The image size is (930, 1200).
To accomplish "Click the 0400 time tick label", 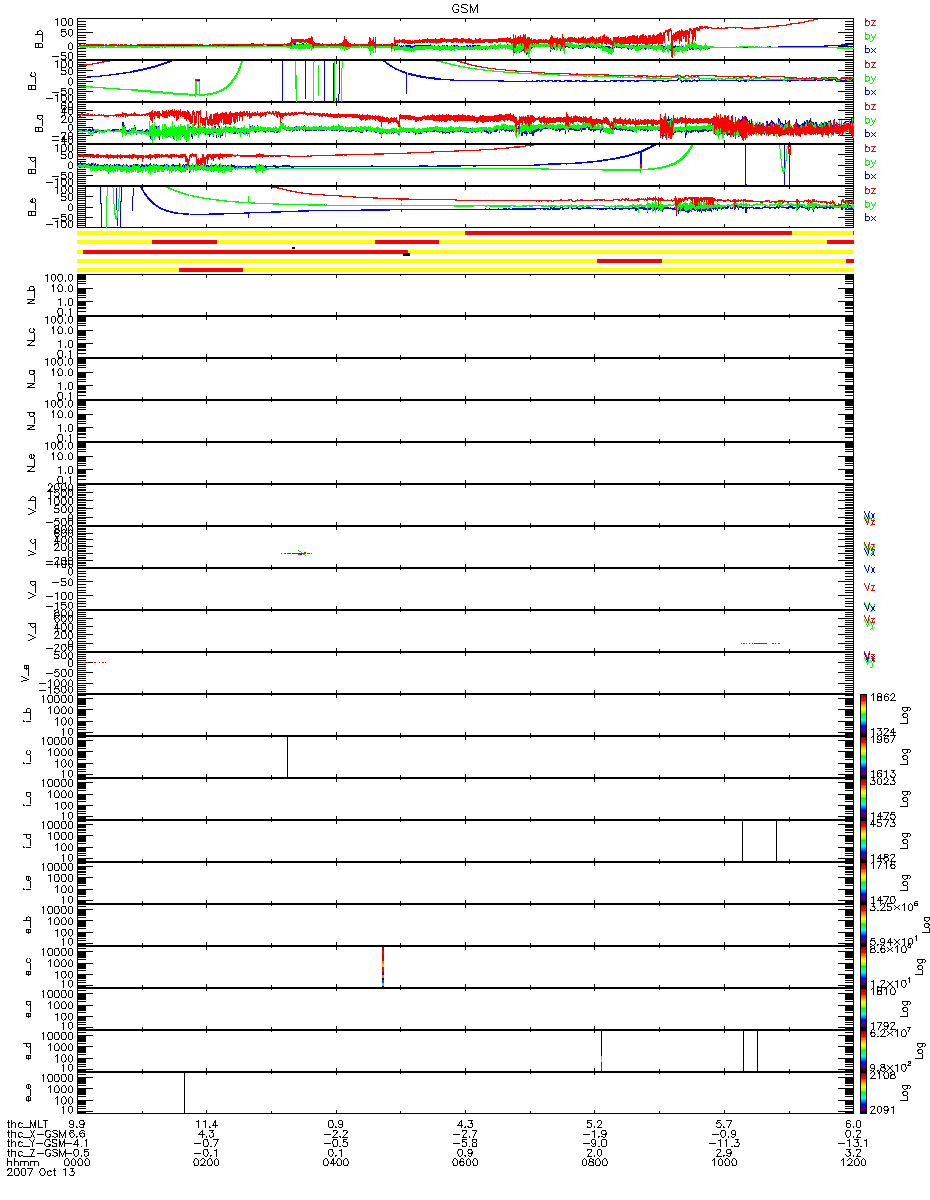I will [x=336, y=1163].
